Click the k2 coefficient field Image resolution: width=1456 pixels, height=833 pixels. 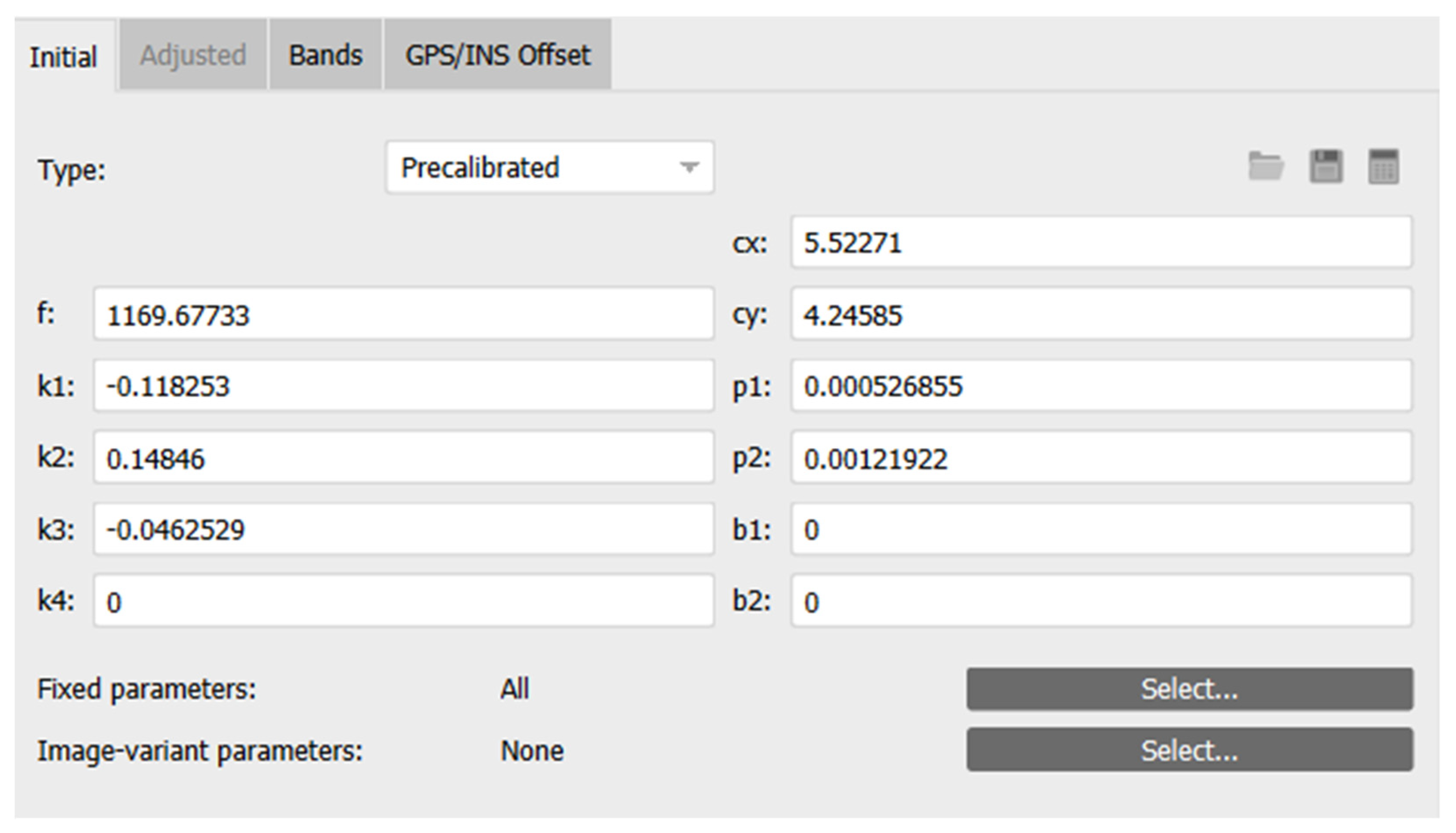[404, 458]
